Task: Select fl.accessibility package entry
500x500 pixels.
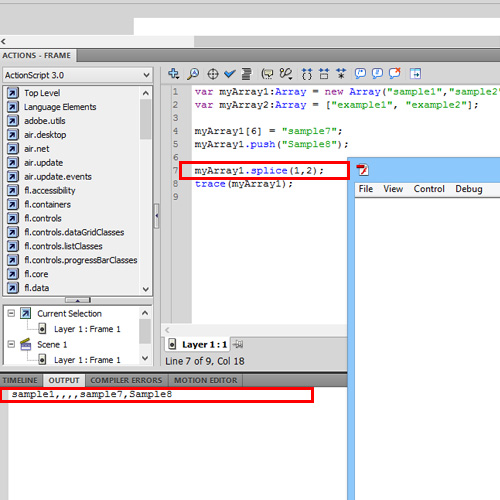Action: 50,191
